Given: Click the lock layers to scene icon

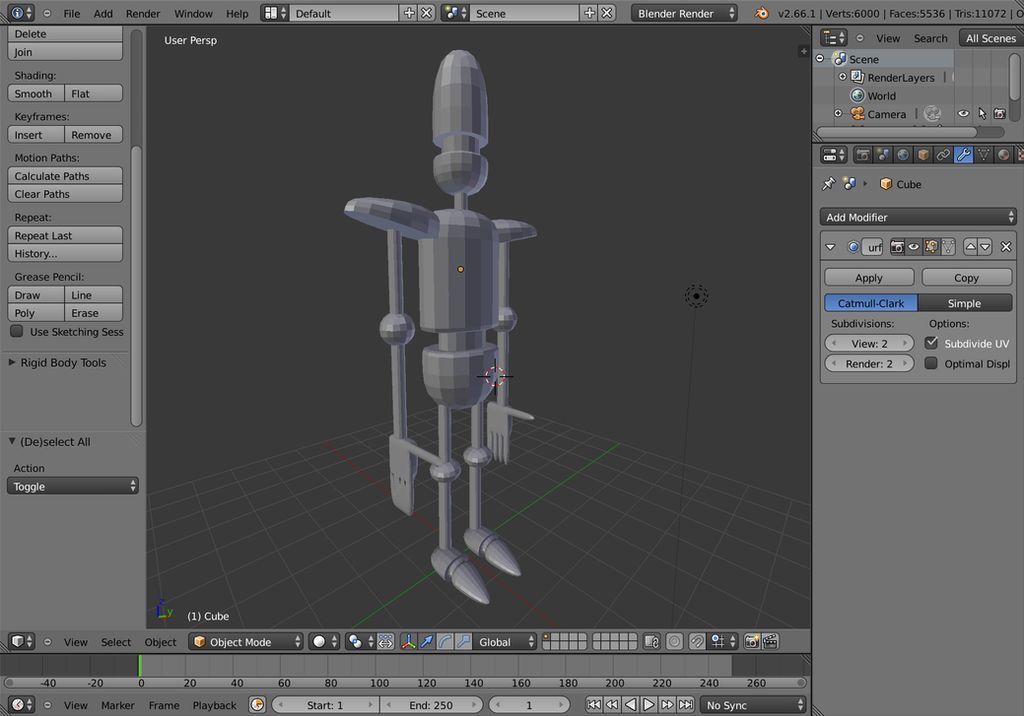Looking at the screenshot, I should pyautogui.click(x=652, y=642).
